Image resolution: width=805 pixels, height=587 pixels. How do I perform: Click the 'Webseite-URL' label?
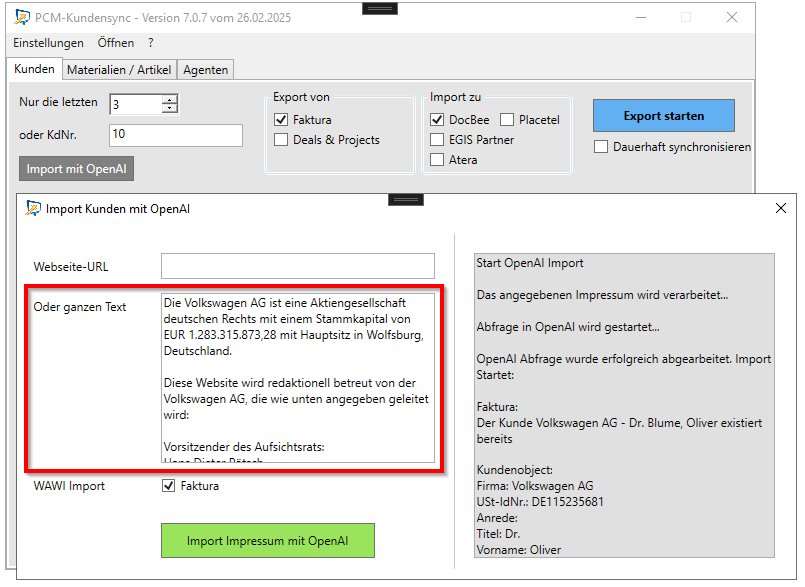pos(71,267)
